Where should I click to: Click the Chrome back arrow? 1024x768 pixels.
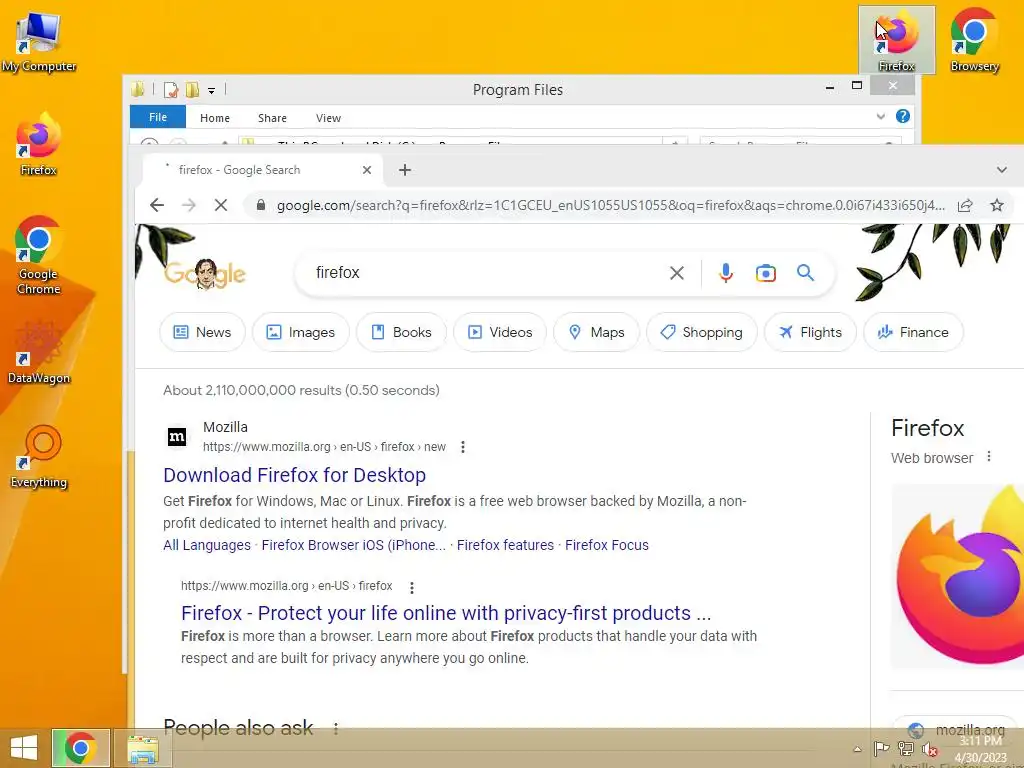click(x=157, y=205)
